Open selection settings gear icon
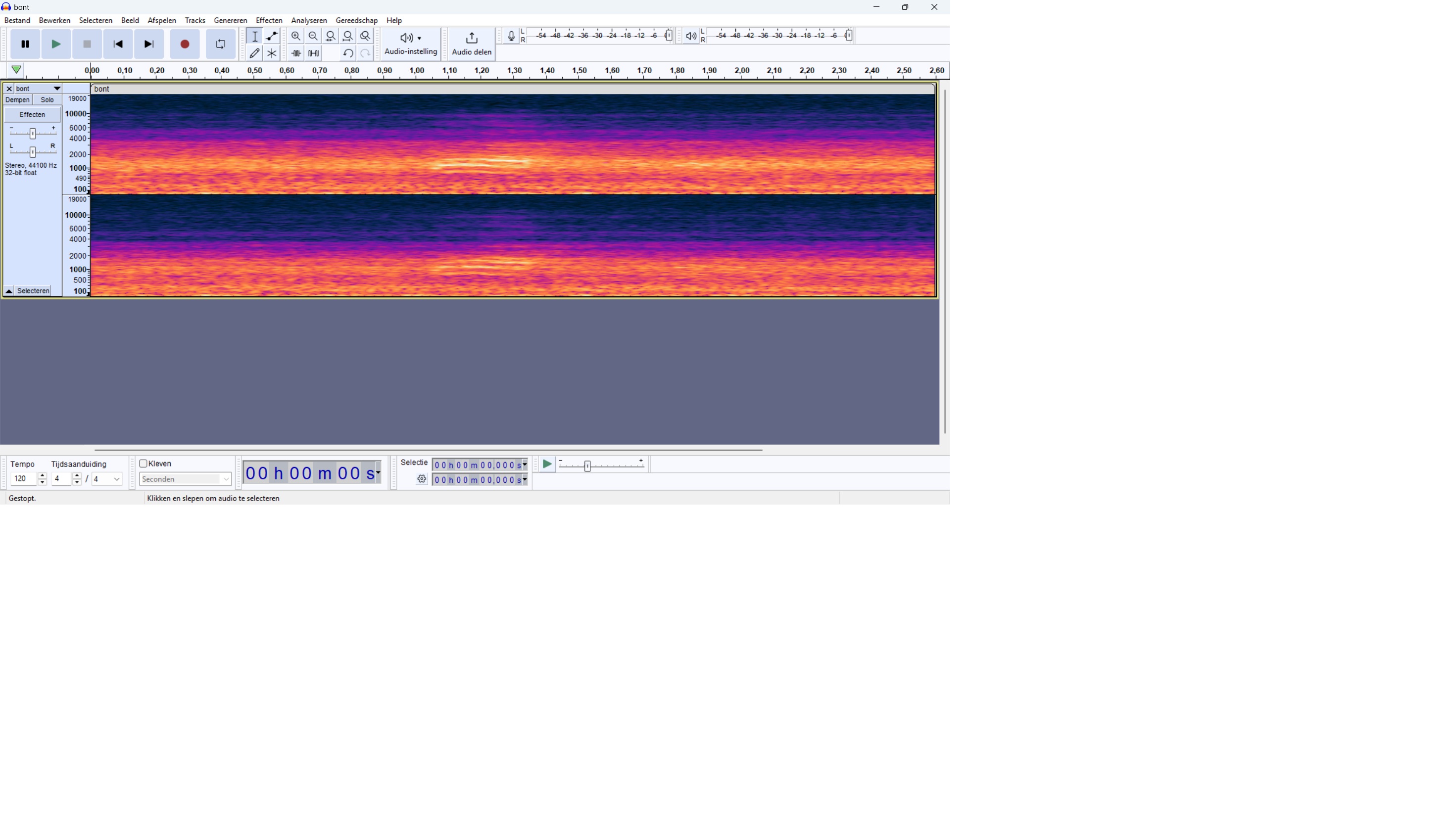The height and width of the screenshot is (840, 1451). point(422,479)
